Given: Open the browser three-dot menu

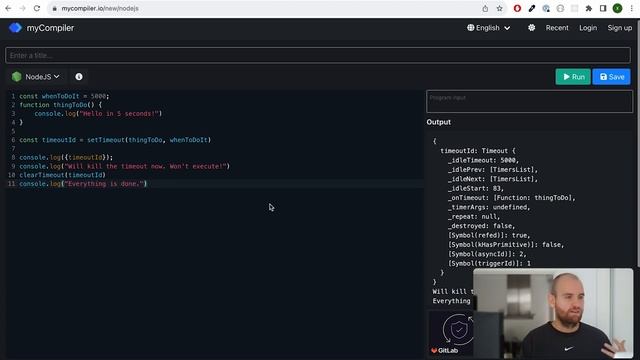Looking at the screenshot, I should click(631, 8).
